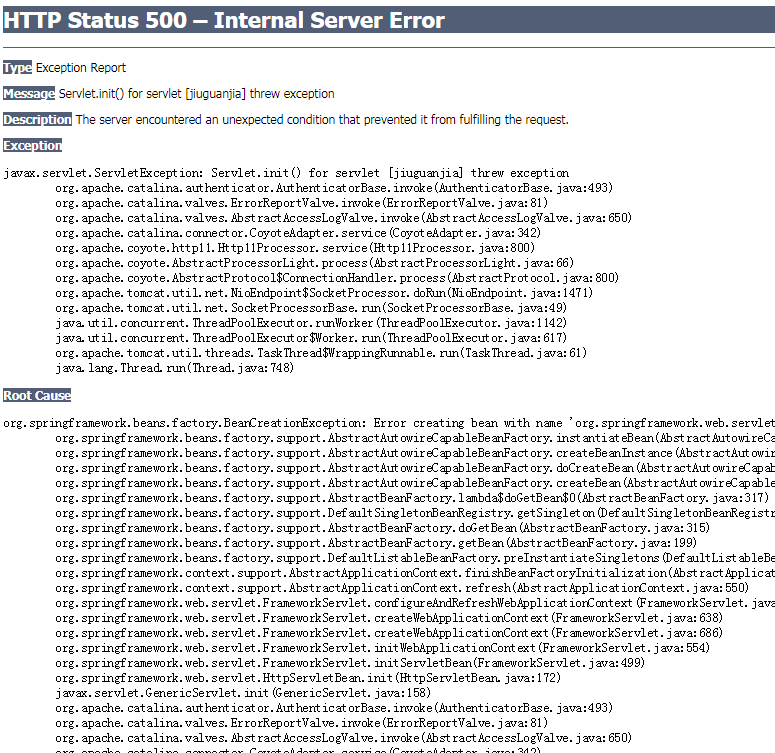This screenshot has height=753, width=775.
Task: Click the instantiateBean stack line
Action: [415, 438]
